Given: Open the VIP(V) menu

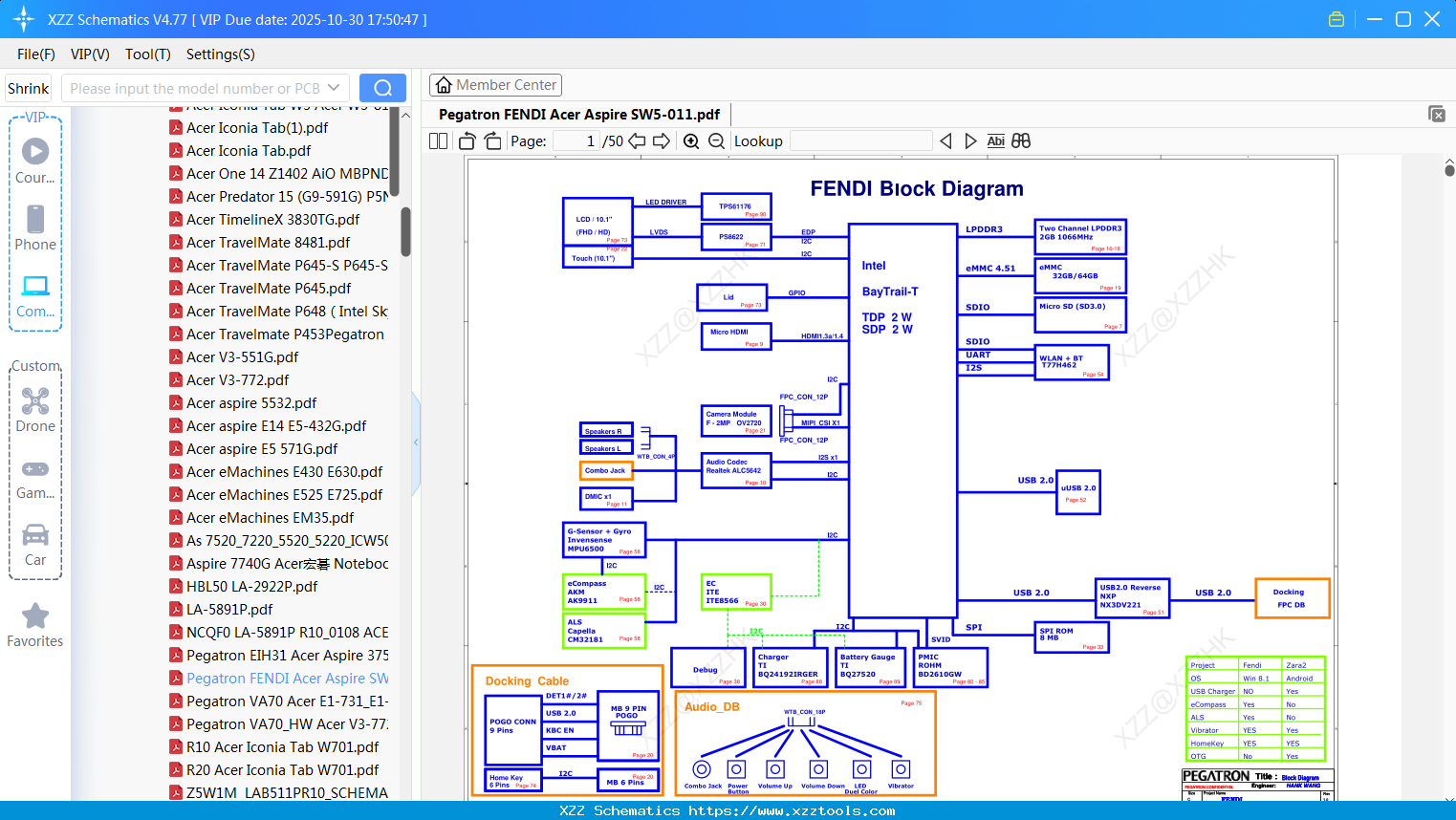Looking at the screenshot, I should coord(90,54).
